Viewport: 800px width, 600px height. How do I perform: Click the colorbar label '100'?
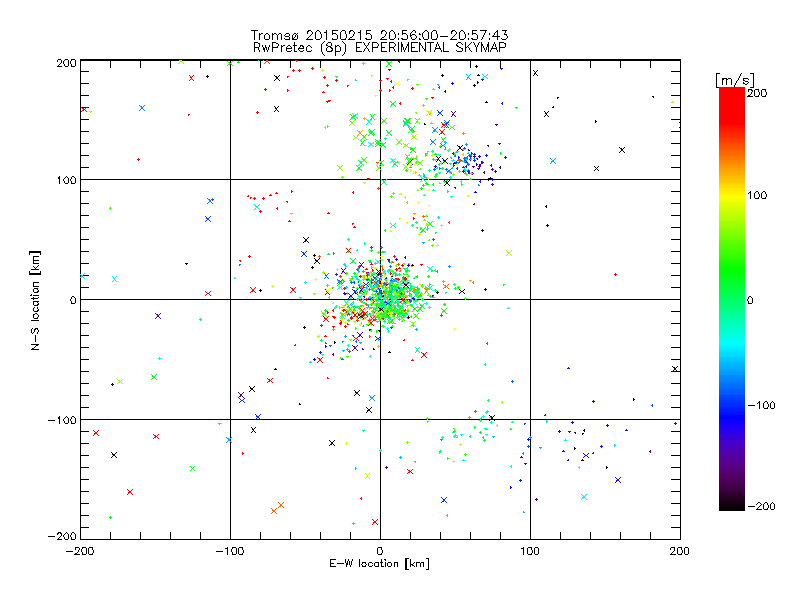757,195
